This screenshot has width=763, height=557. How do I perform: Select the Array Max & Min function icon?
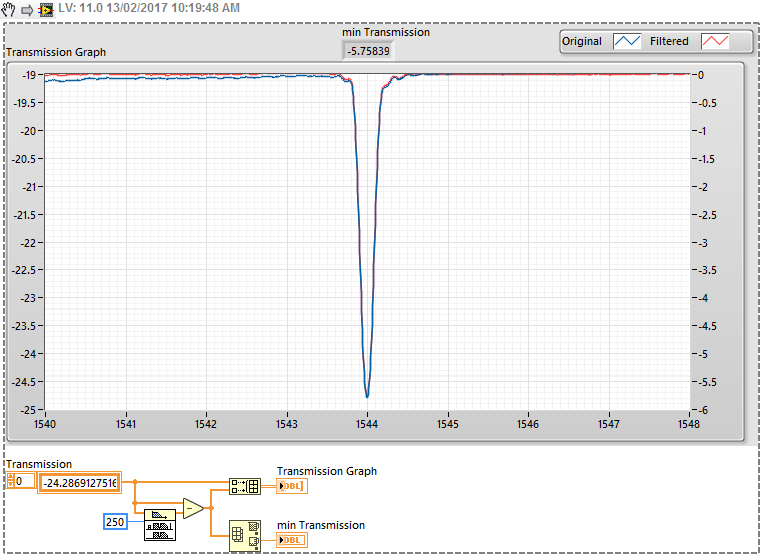[x=245, y=536]
